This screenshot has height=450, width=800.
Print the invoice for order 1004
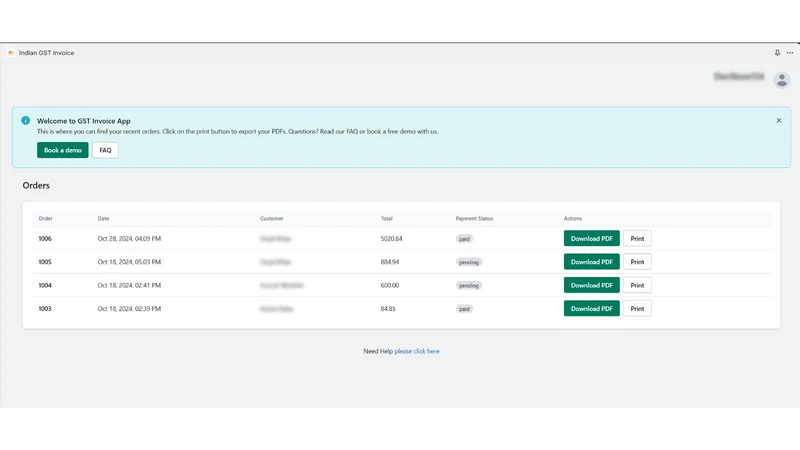click(x=637, y=285)
